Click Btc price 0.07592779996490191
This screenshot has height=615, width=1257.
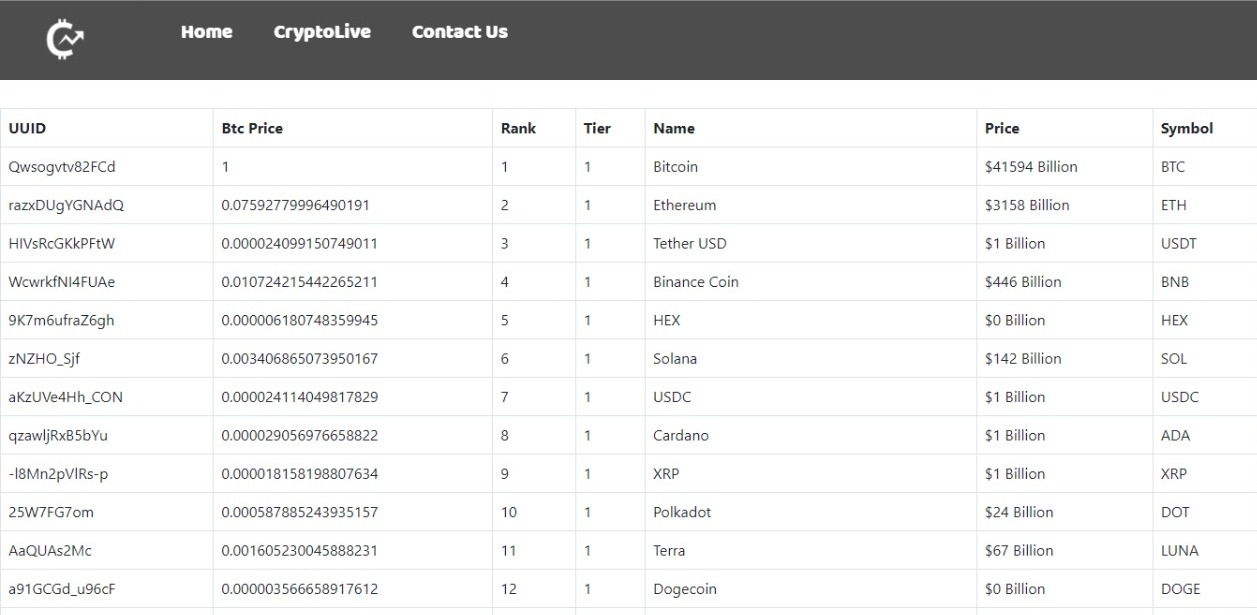pyautogui.click(x=296, y=205)
